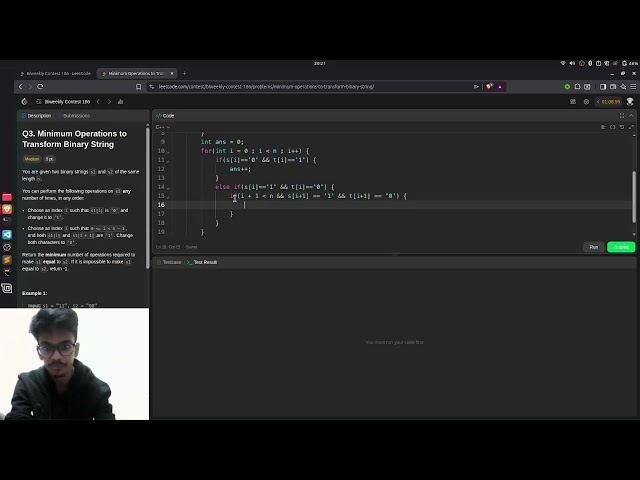Open Brave Shields lion icon

(x=489, y=87)
